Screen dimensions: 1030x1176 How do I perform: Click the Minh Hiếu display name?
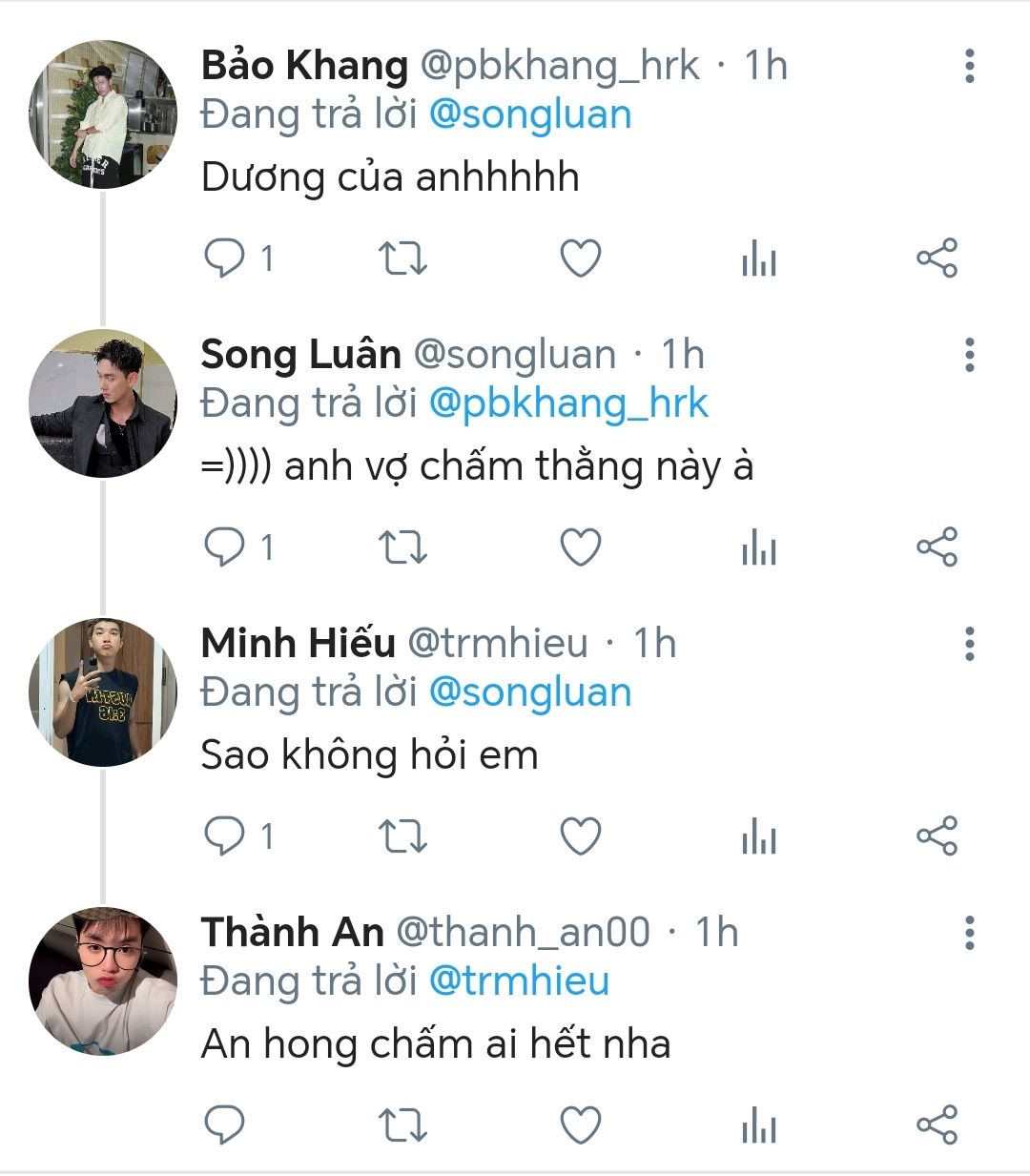coord(298,644)
